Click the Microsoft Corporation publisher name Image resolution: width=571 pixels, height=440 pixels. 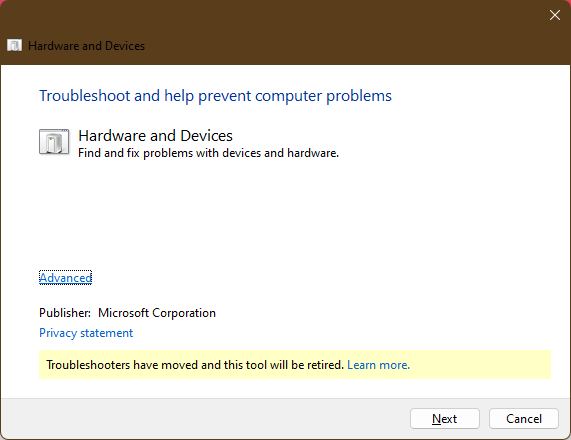pyautogui.click(x=157, y=313)
